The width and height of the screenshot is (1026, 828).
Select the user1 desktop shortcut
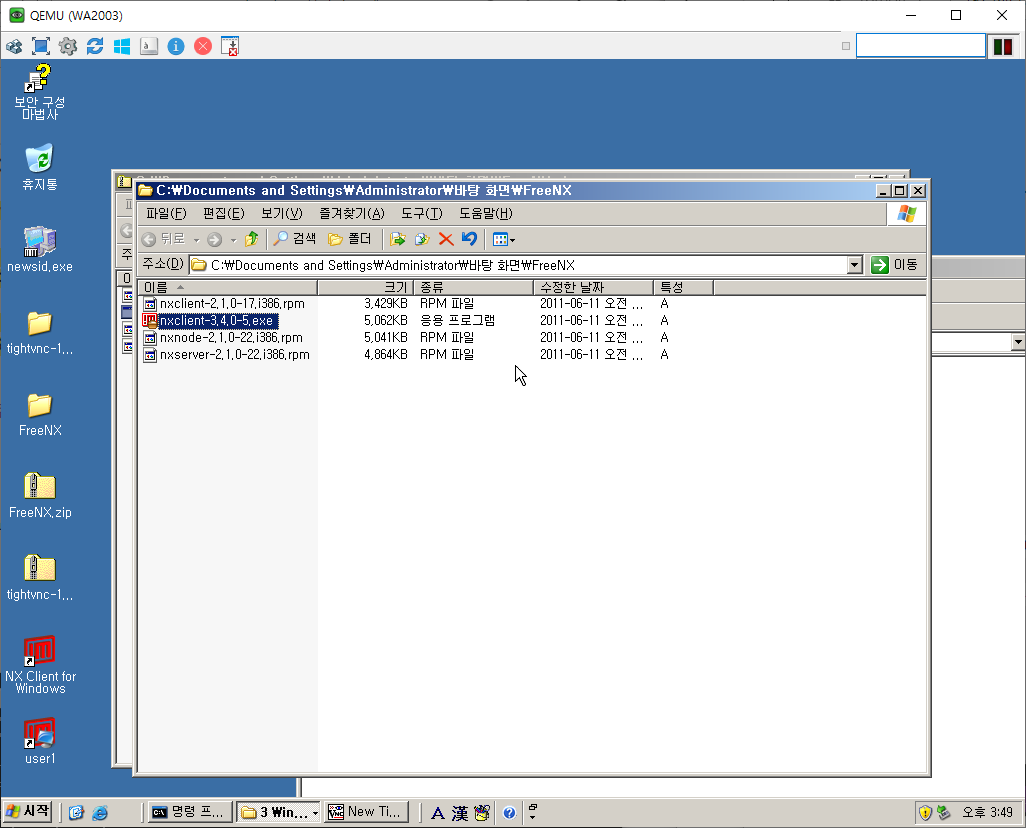click(40, 741)
